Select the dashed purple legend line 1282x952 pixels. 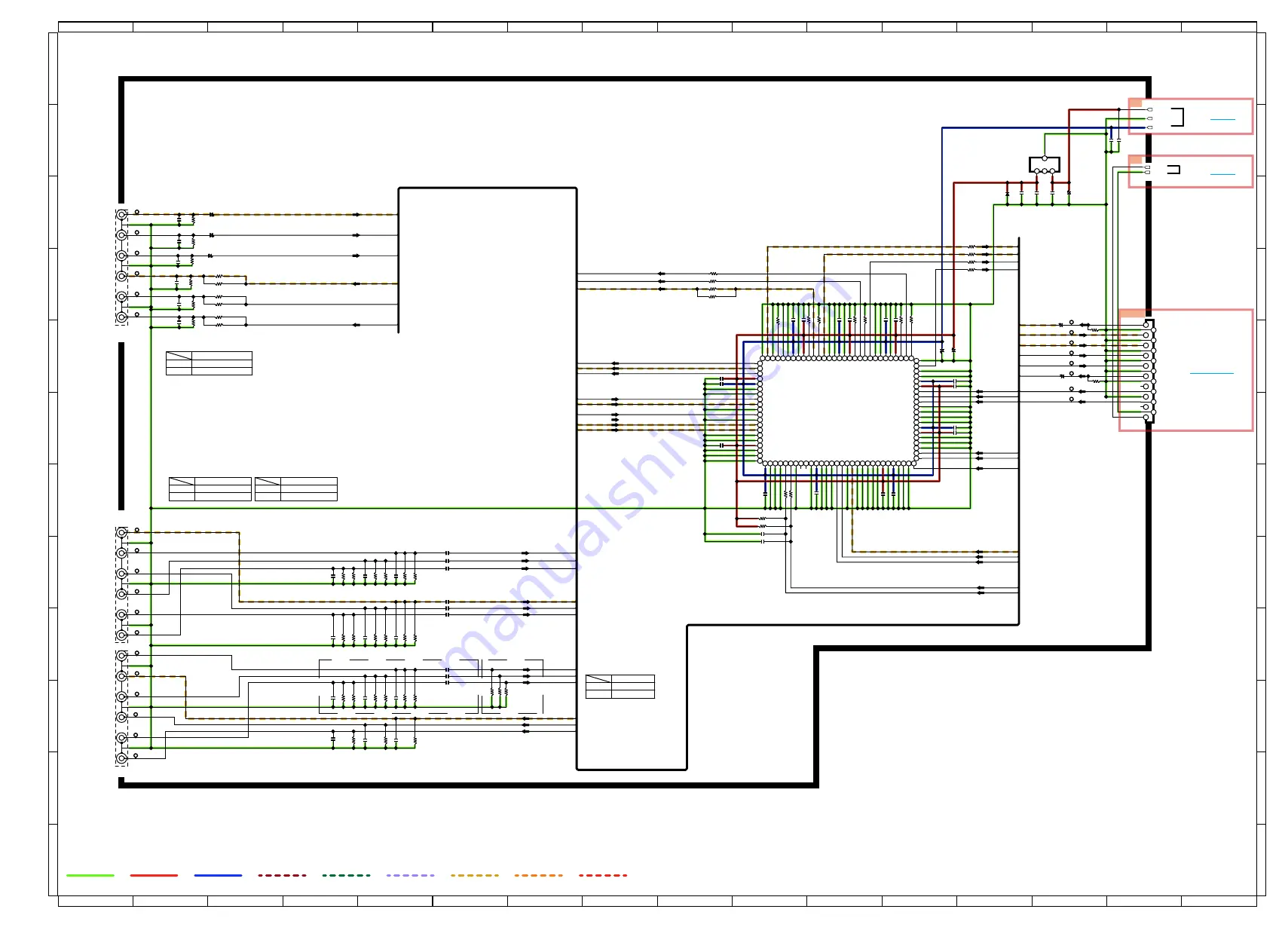[410, 875]
